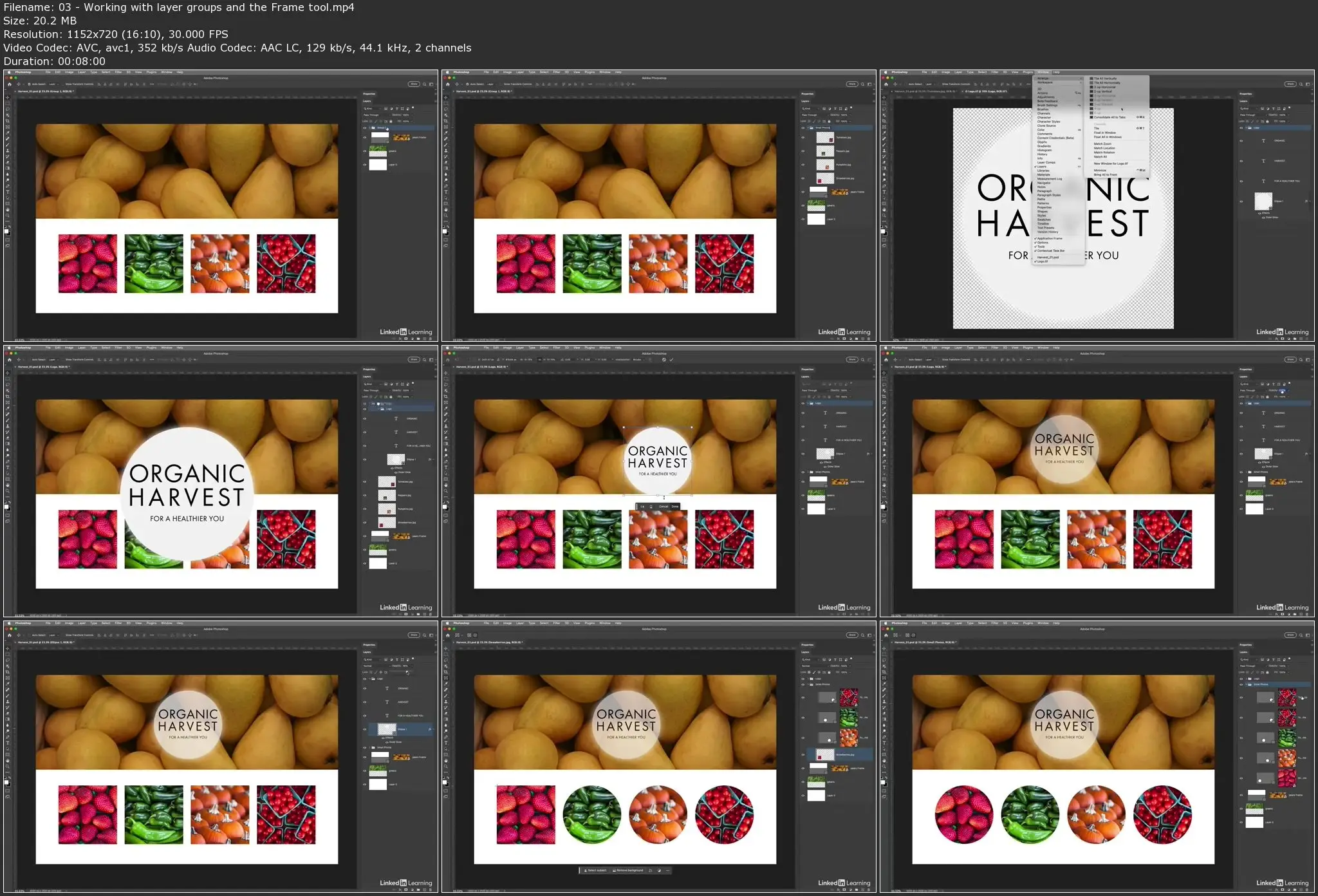Toggle Contextual Task Bar in the open Window menu
The image size is (1318, 896).
(1059, 251)
